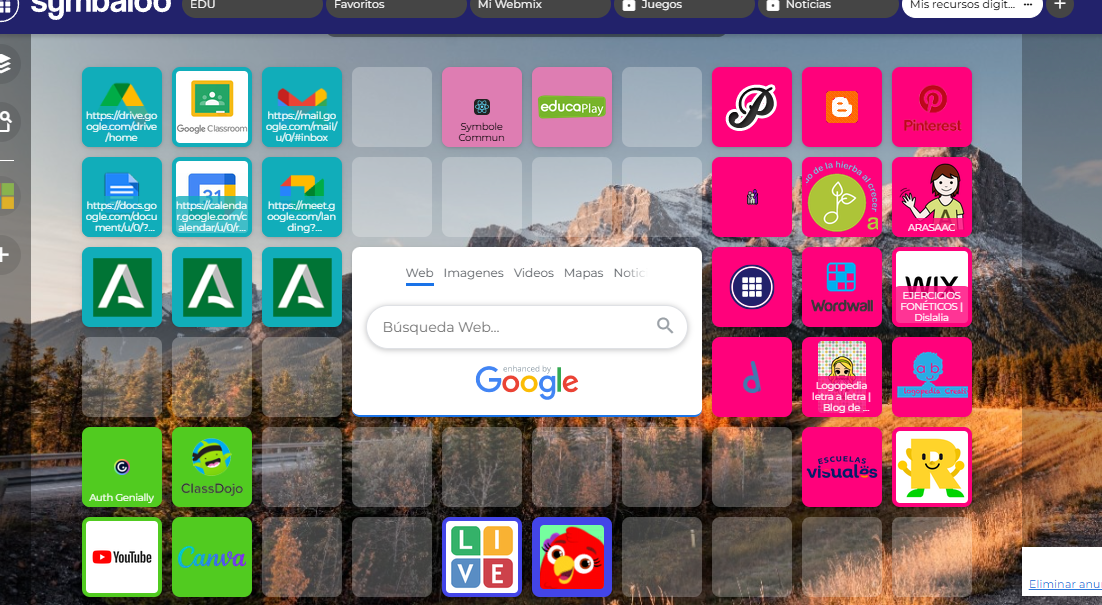Open the Symbole Commun tile
The width and height of the screenshot is (1102, 605).
click(x=481, y=107)
